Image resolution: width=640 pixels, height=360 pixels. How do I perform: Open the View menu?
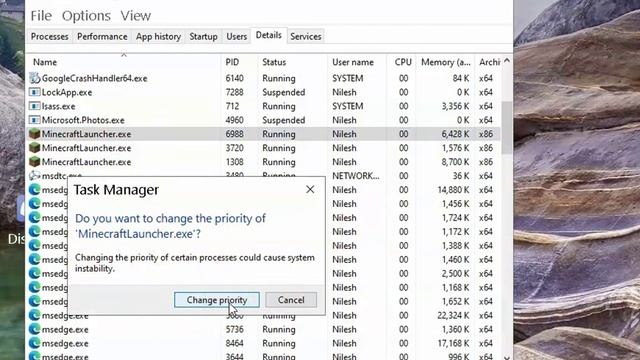[136, 16]
